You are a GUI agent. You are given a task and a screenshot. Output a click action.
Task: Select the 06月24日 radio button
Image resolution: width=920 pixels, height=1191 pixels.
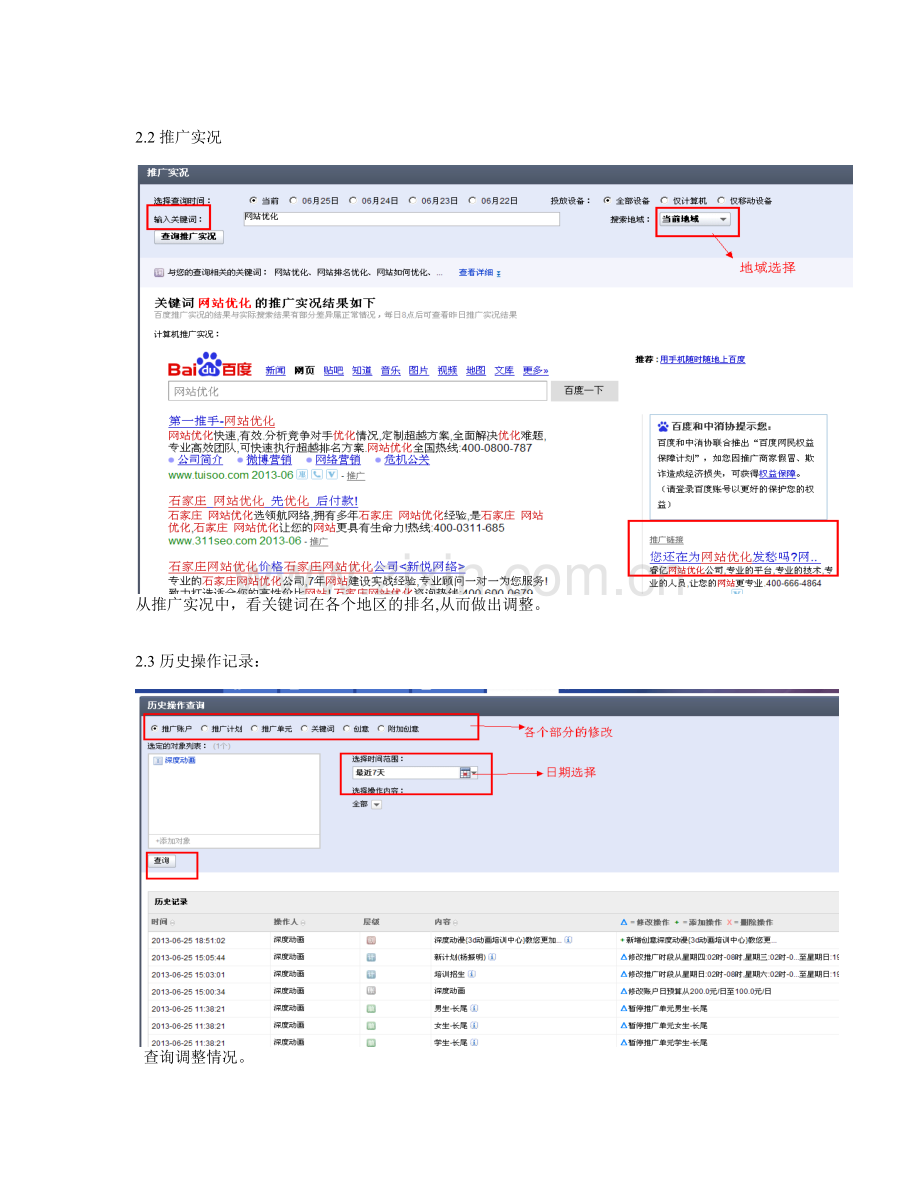[353, 201]
